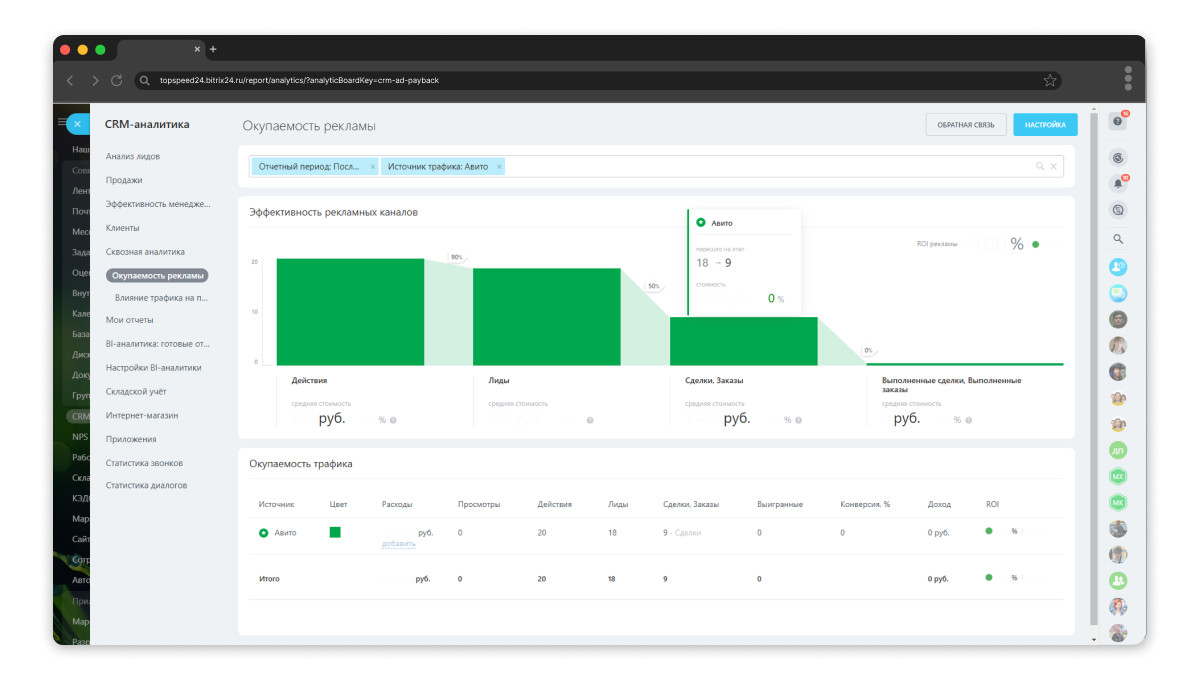Screen dimensions: 1200x680
Task: Click the help question mark icon in right sidebar
Action: pos(1118,121)
